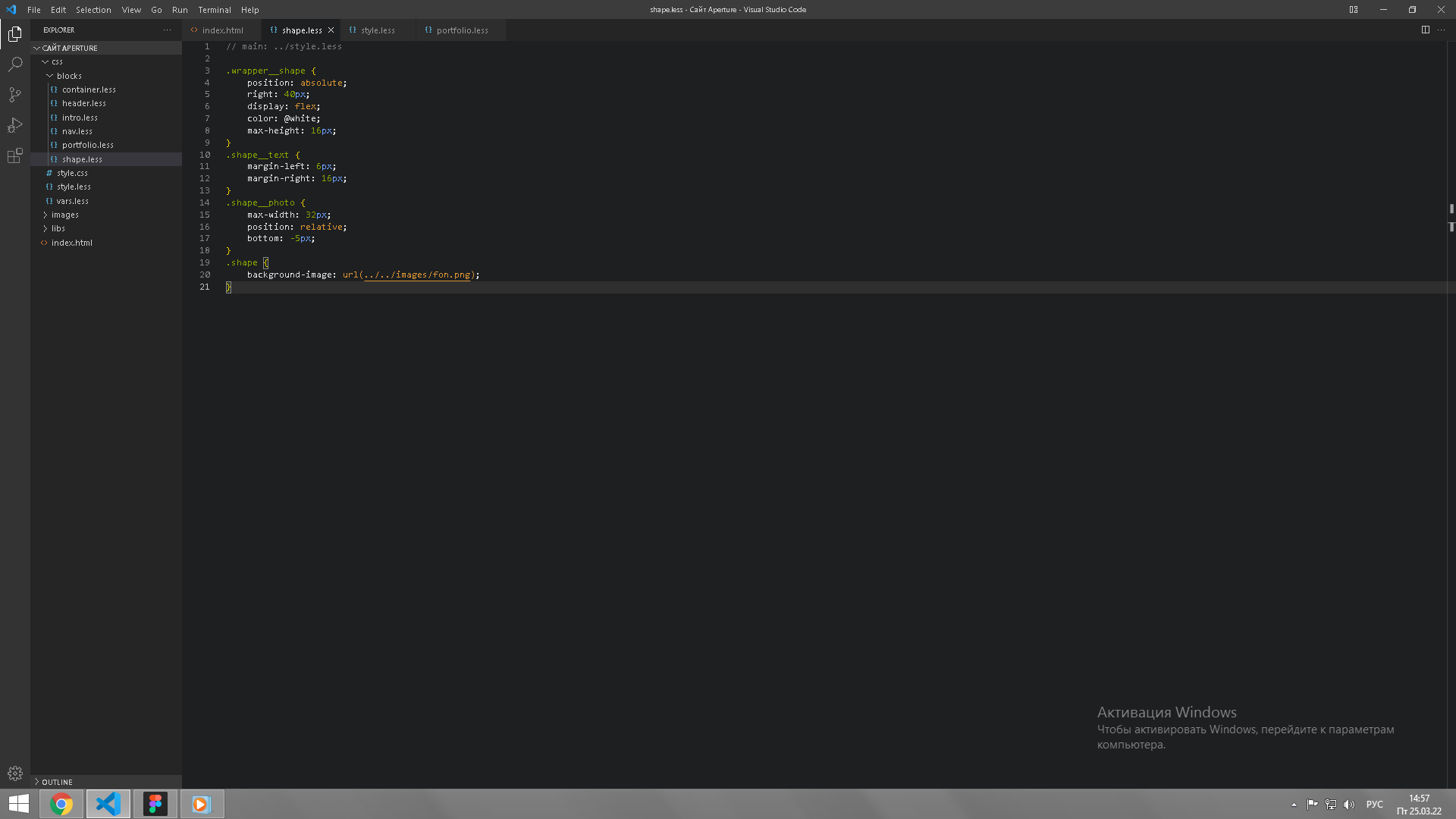The width and height of the screenshot is (1456, 819).
Task: Collapse the css folder
Action: [x=106, y=61]
